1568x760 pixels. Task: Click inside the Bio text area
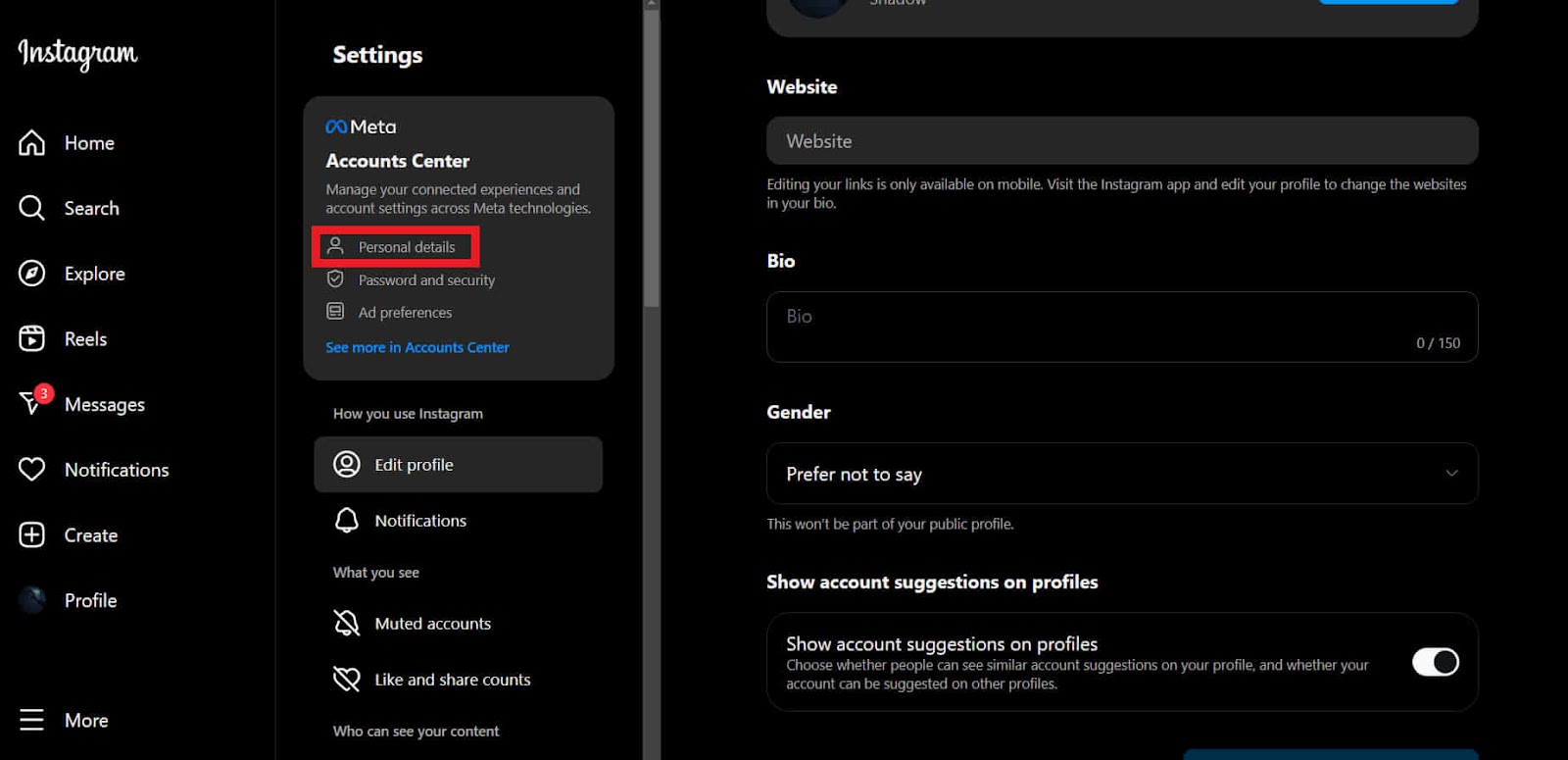1122,327
